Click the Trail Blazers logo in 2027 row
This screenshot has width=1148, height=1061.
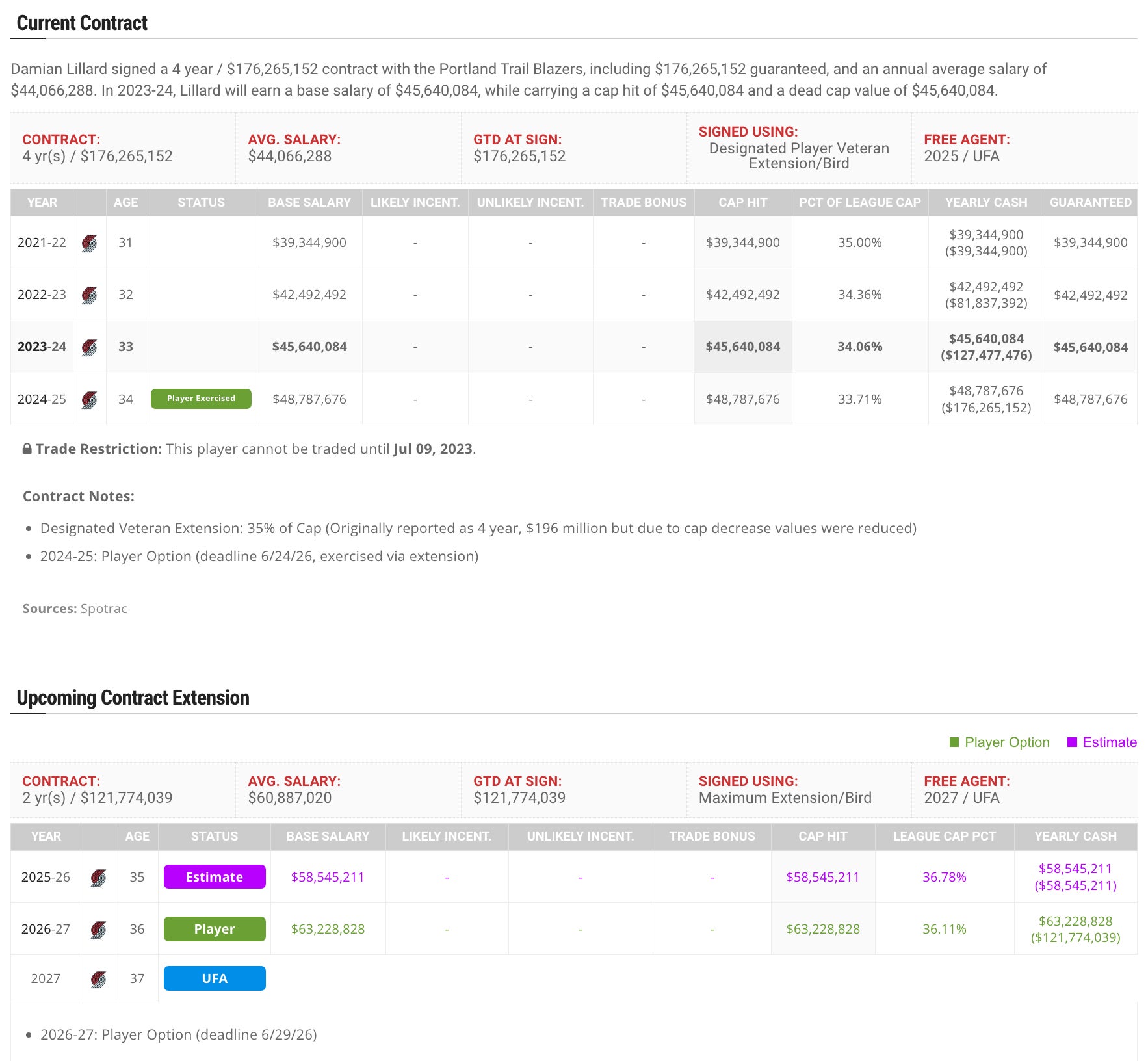click(98, 979)
